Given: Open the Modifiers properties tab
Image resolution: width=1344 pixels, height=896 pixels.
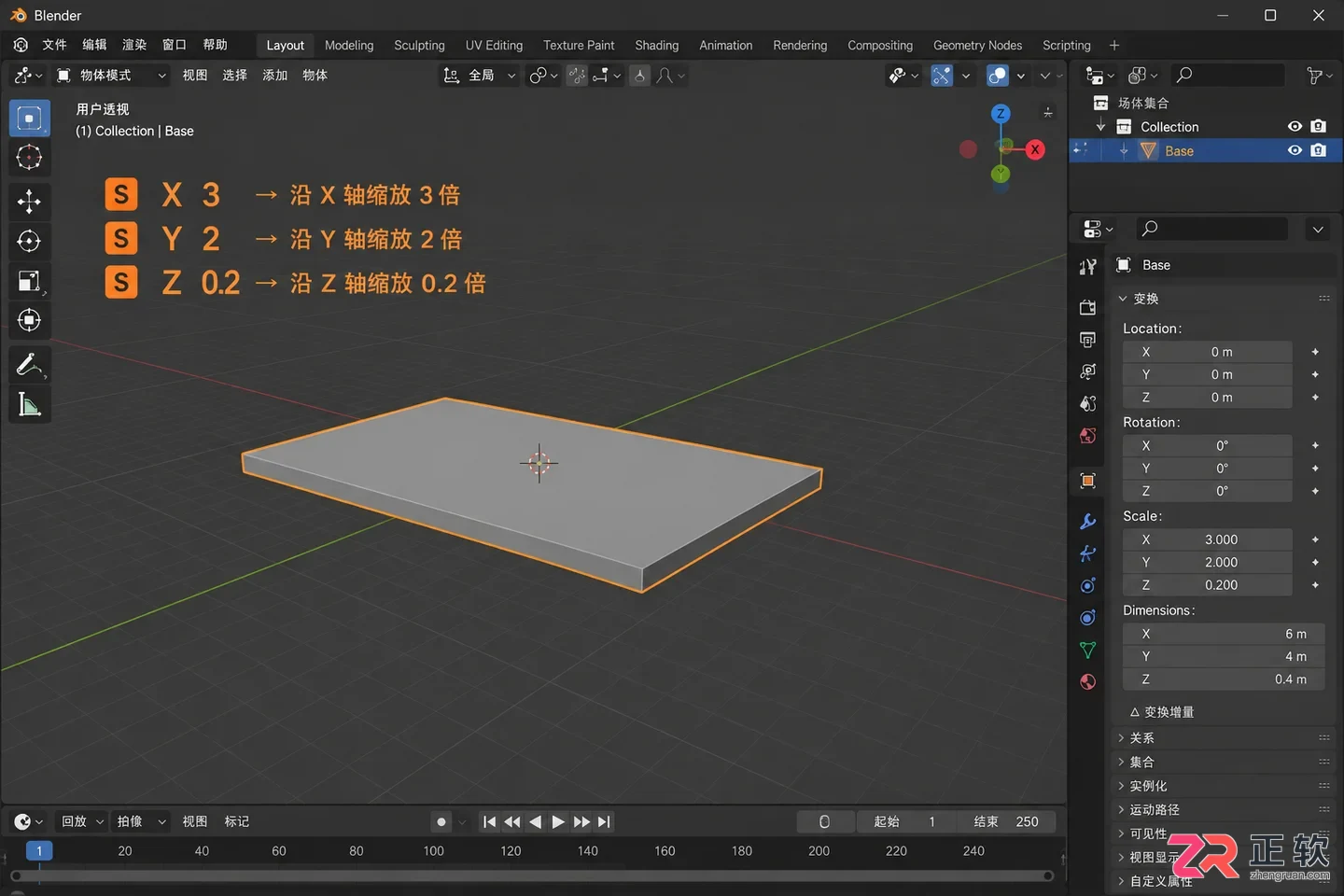Looking at the screenshot, I should click(x=1087, y=522).
